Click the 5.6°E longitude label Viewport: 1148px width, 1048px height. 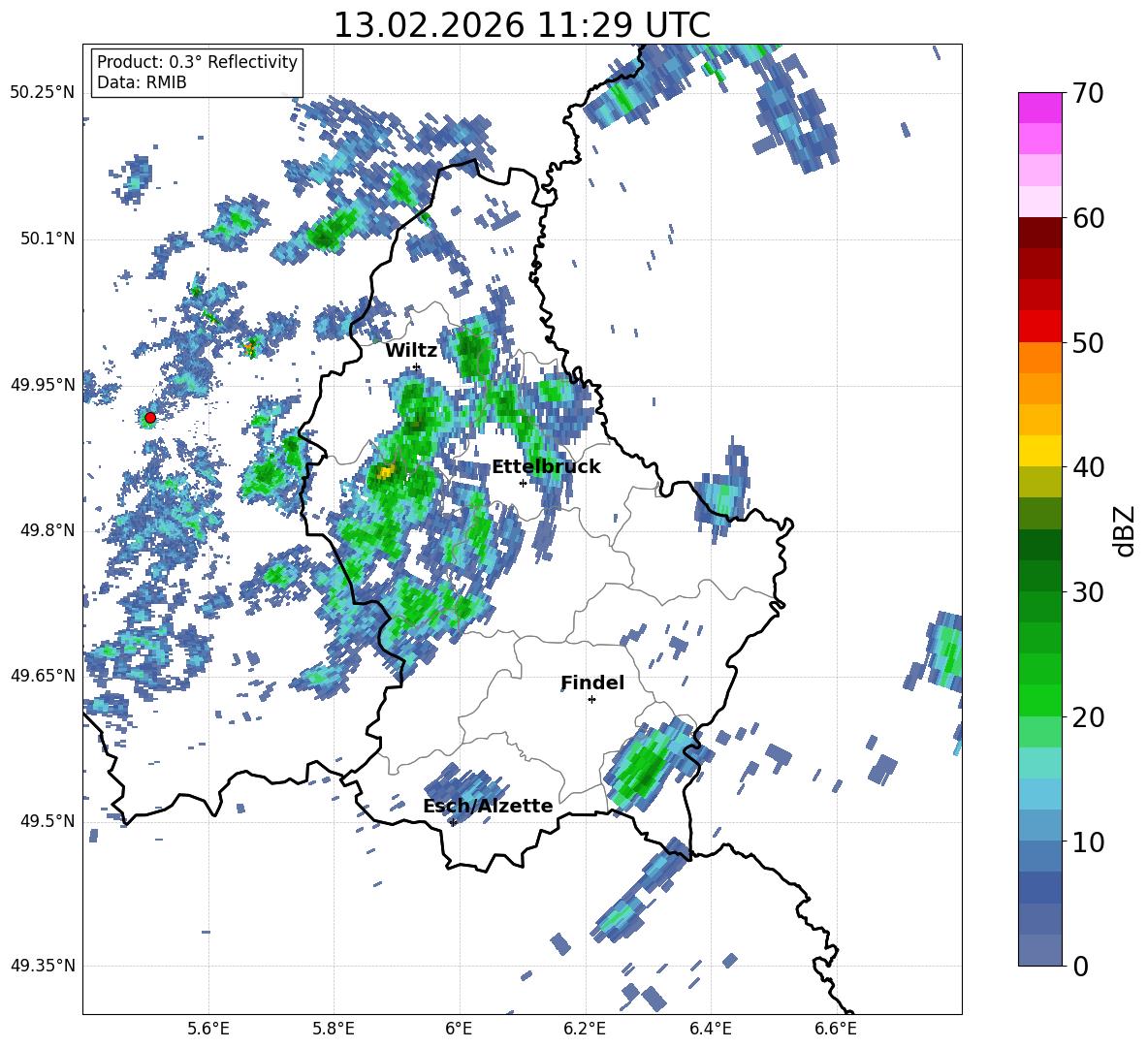[208, 1029]
